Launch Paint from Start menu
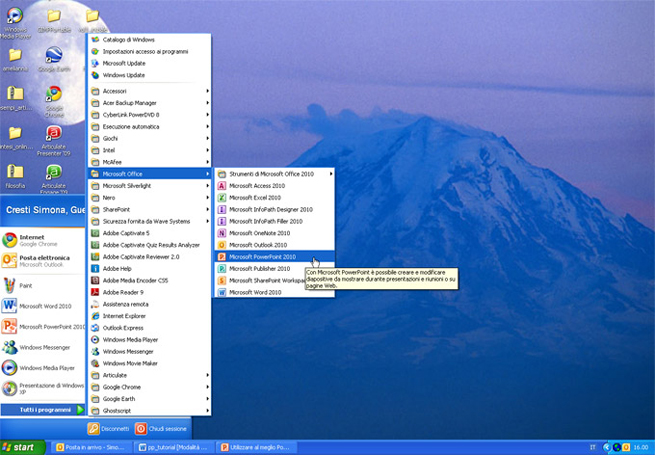655x455 pixels. [x=43, y=285]
